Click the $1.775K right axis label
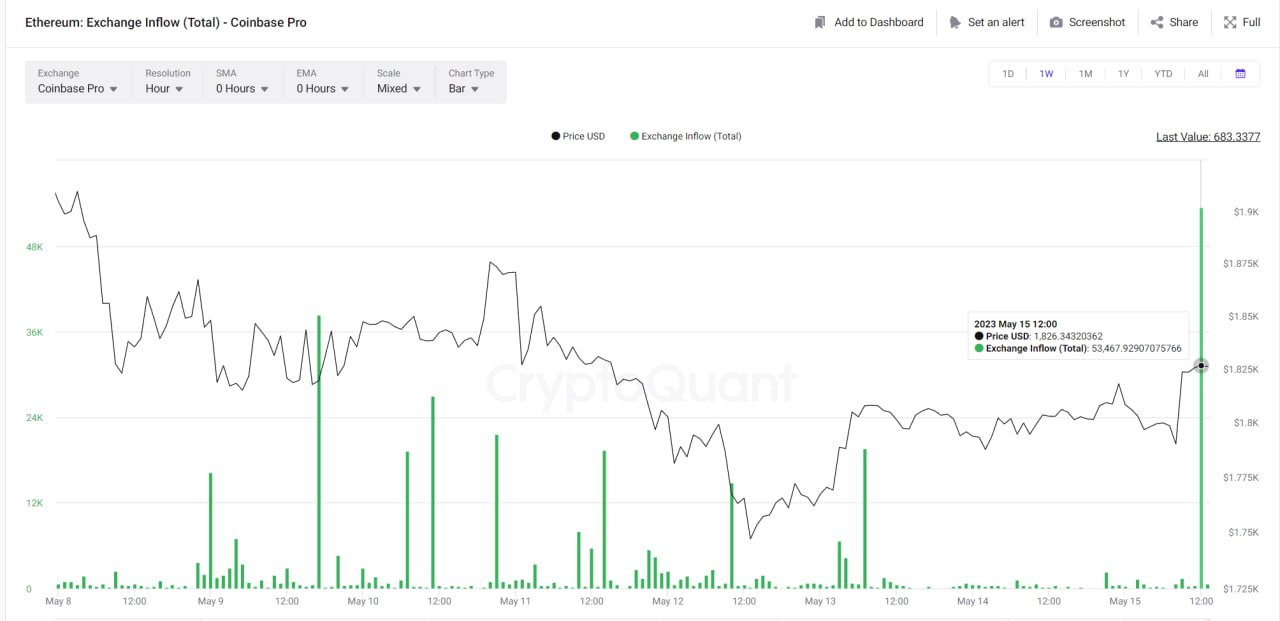This screenshot has width=1280, height=621. (x=1240, y=478)
